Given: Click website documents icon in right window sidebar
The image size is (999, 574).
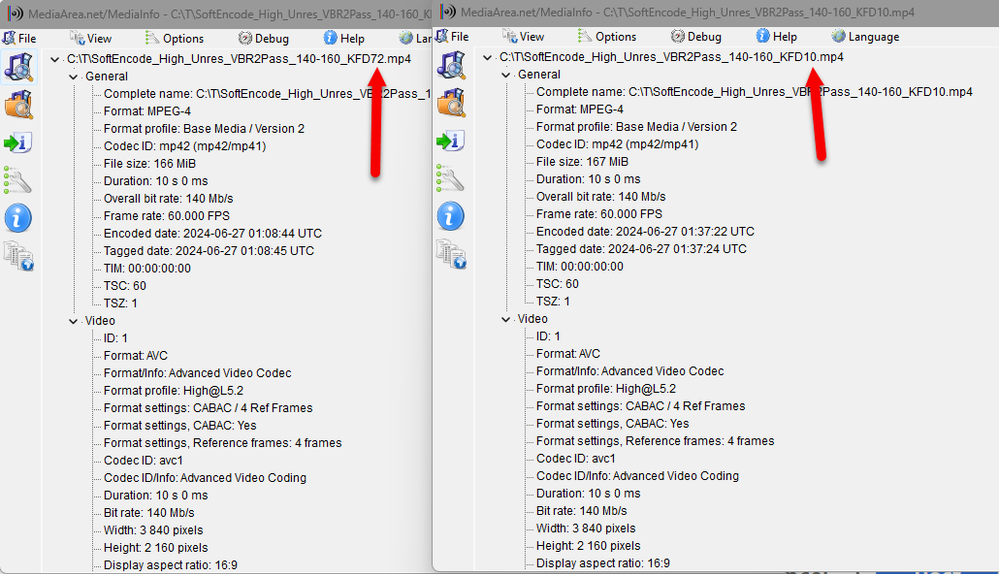Looking at the screenshot, I should [452, 254].
